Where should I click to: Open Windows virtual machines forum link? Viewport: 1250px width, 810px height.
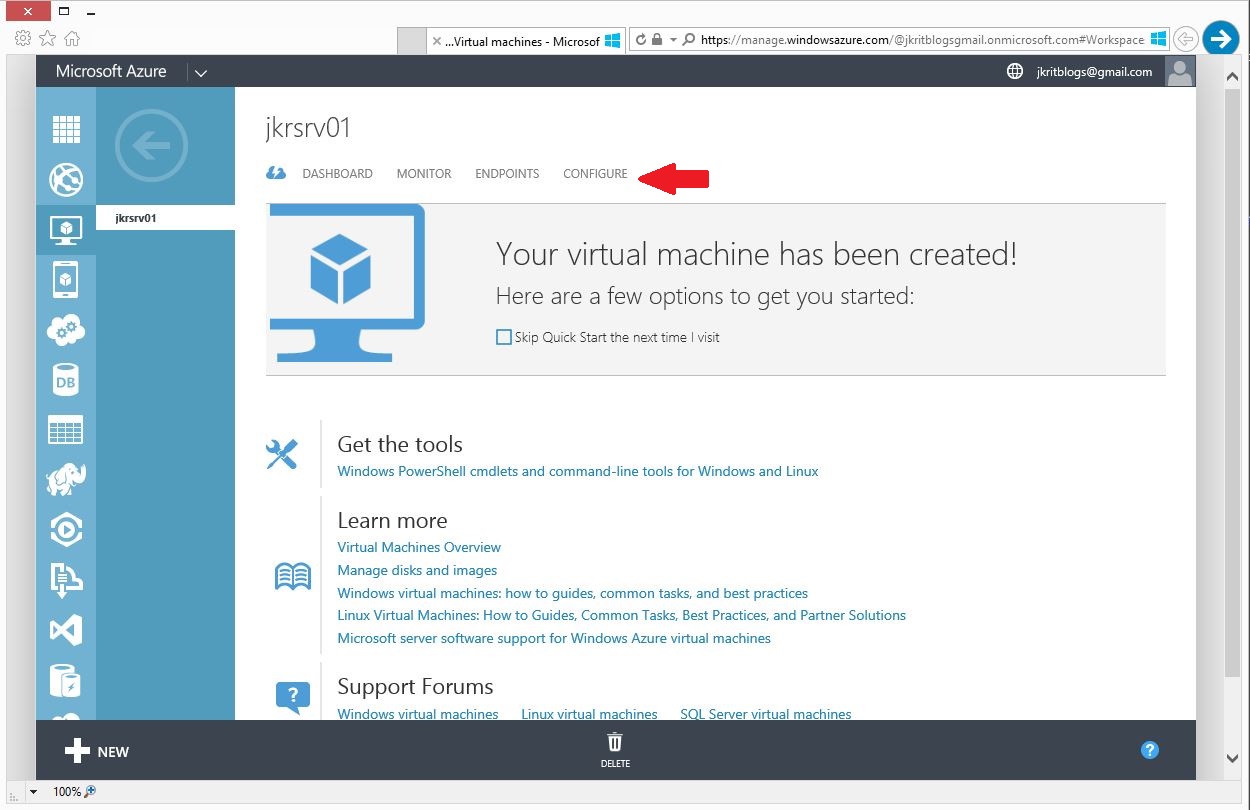(x=418, y=714)
